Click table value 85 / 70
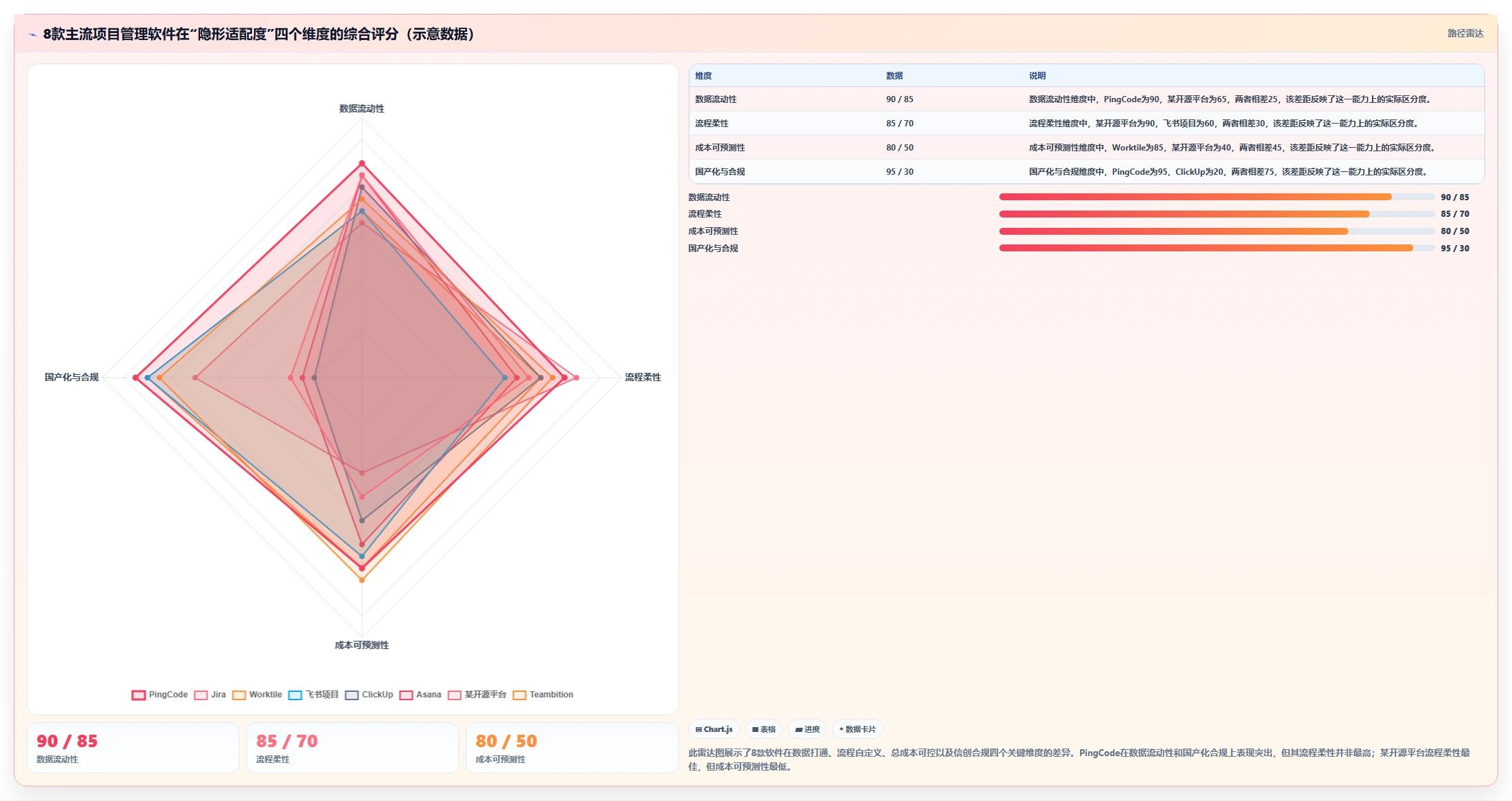 [900, 124]
